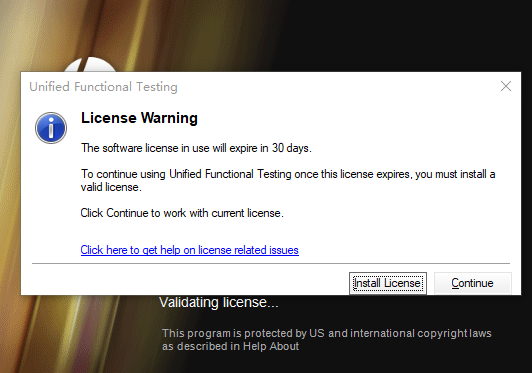Continue with the current license
This screenshot has height=373, width=532.
473,283
